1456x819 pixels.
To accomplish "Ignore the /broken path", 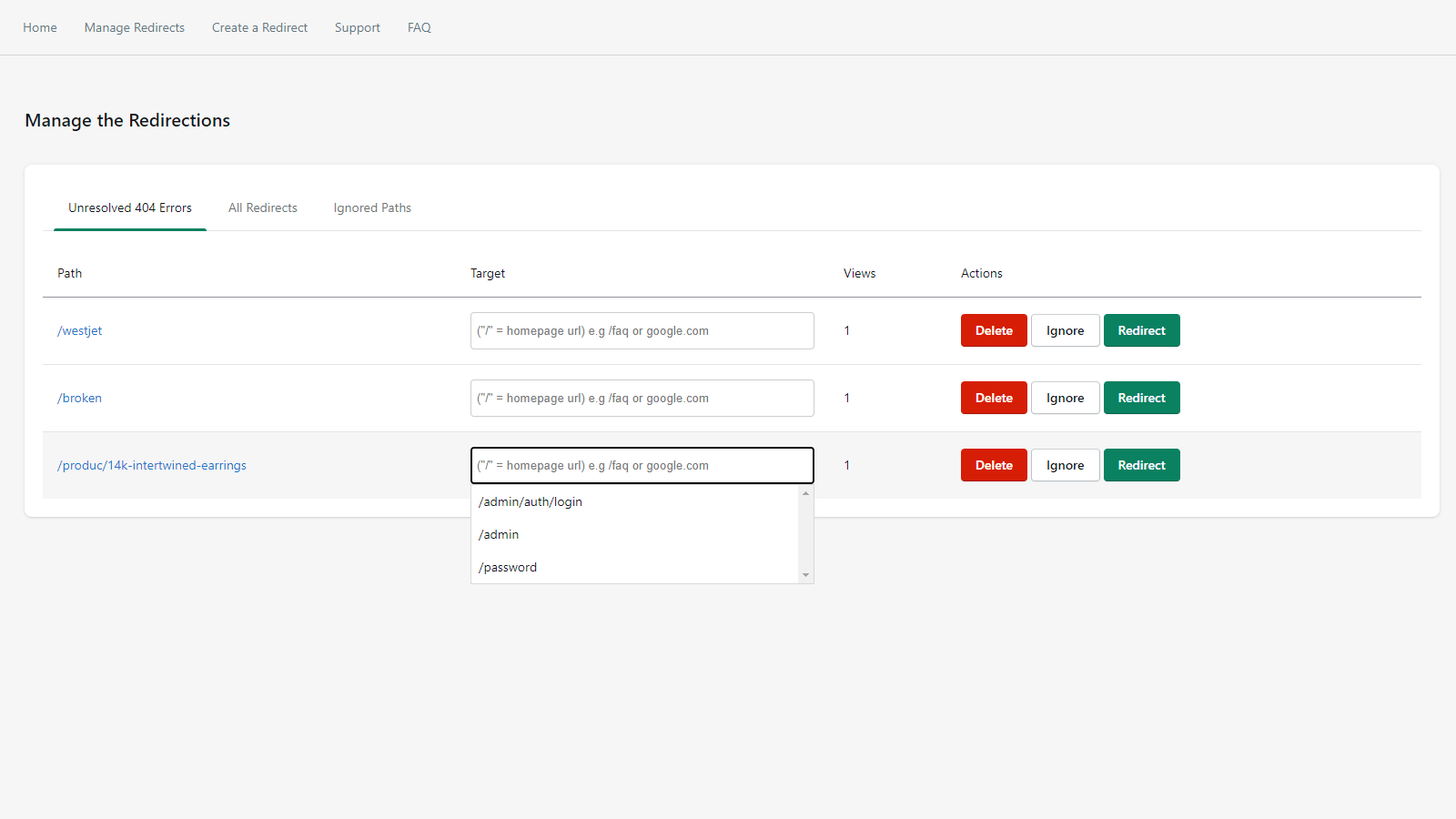I will tap(1065, 398).
